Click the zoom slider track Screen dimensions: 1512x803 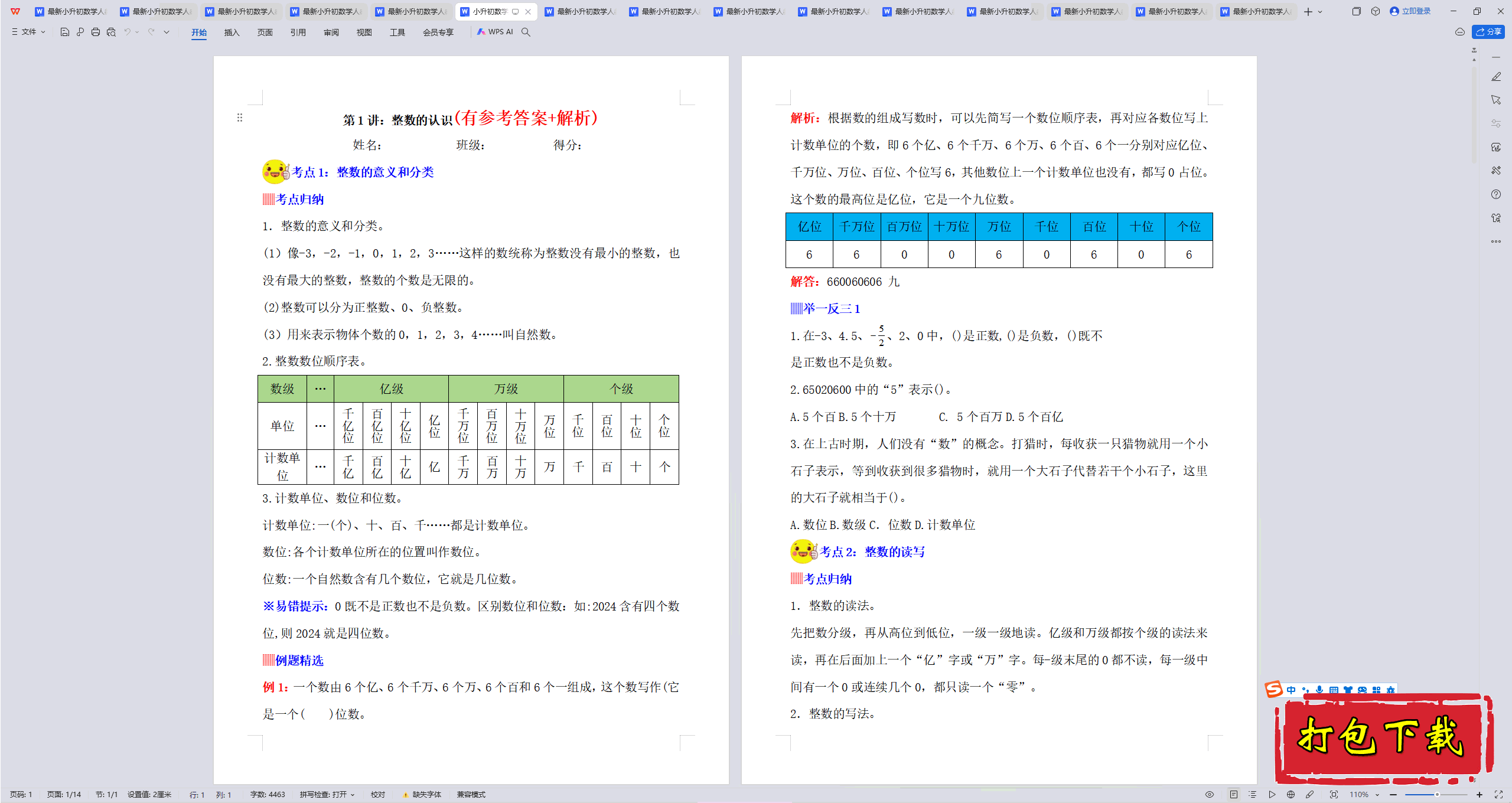1436,795
